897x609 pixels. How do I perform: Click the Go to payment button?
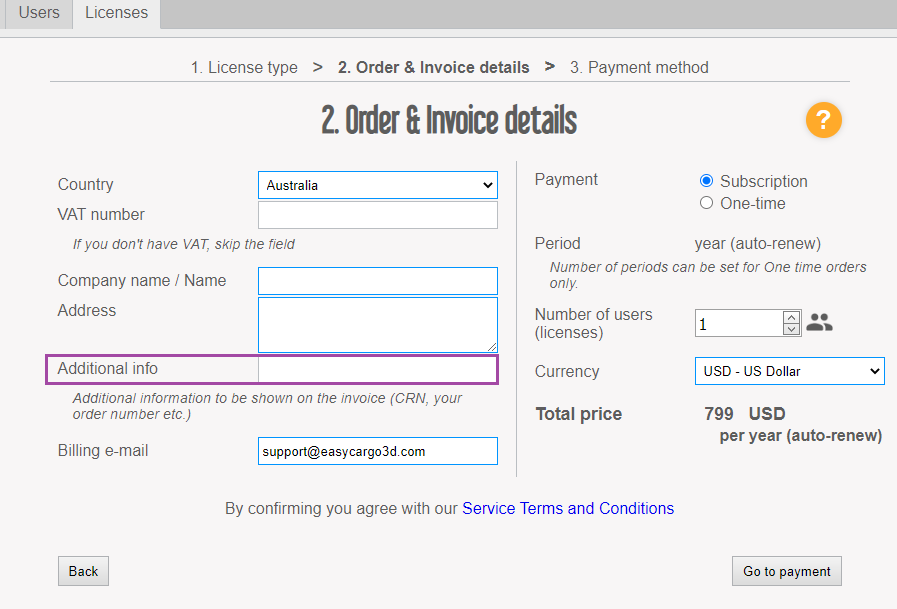pos(786,571)
